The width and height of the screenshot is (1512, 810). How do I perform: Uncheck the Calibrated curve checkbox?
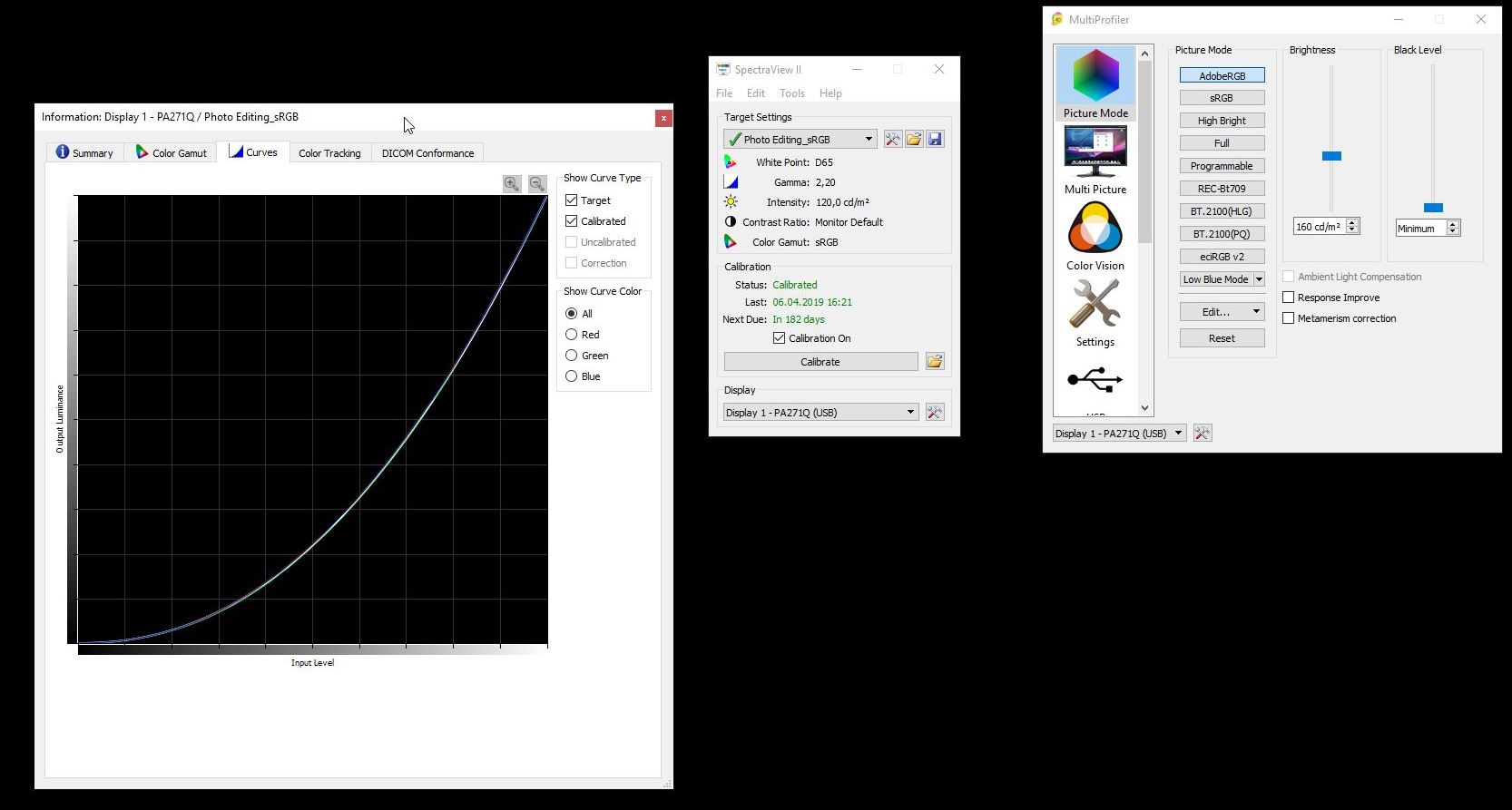(x=572, y=221)
